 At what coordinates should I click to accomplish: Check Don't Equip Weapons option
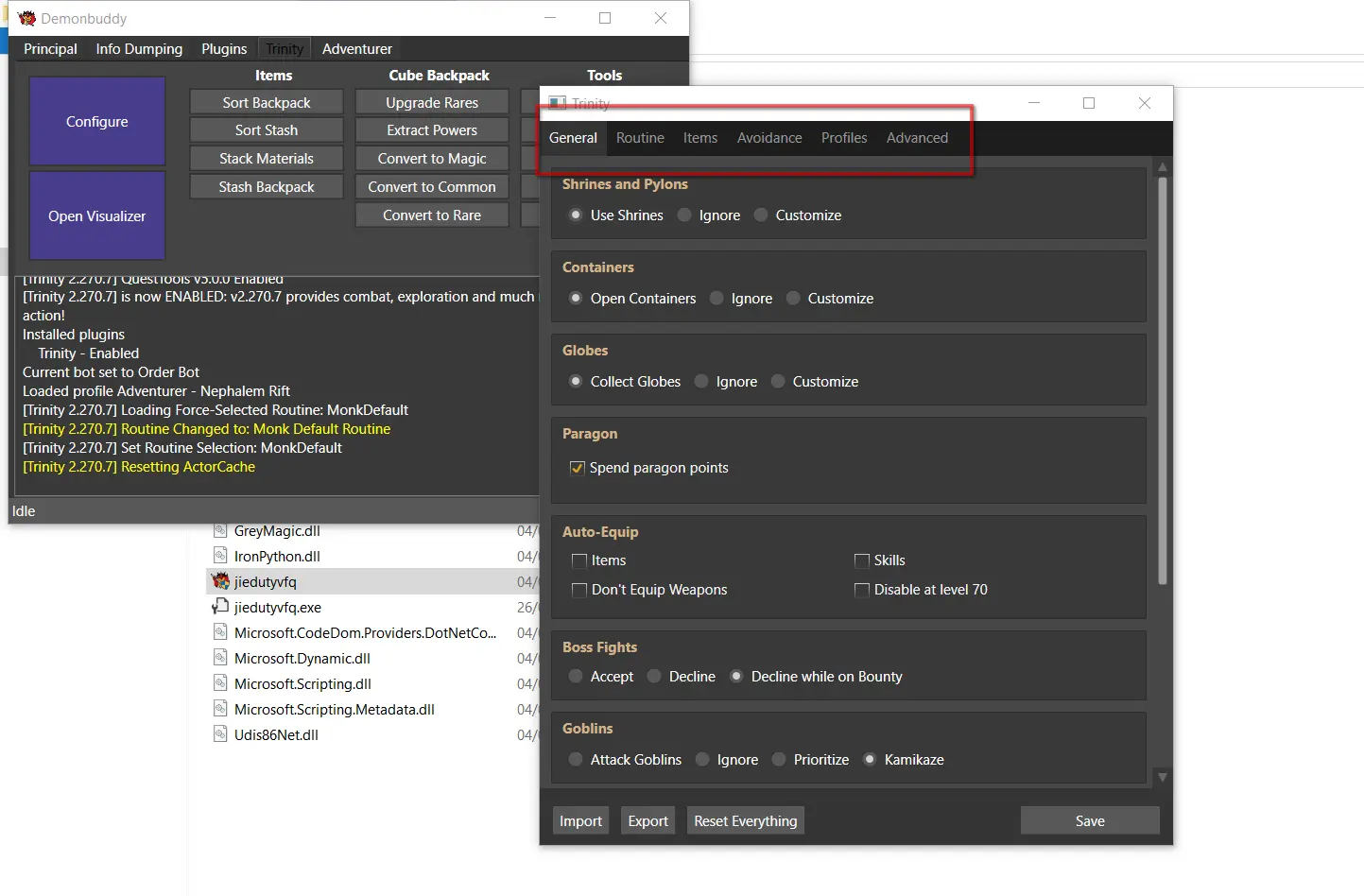tap(579, 590)
